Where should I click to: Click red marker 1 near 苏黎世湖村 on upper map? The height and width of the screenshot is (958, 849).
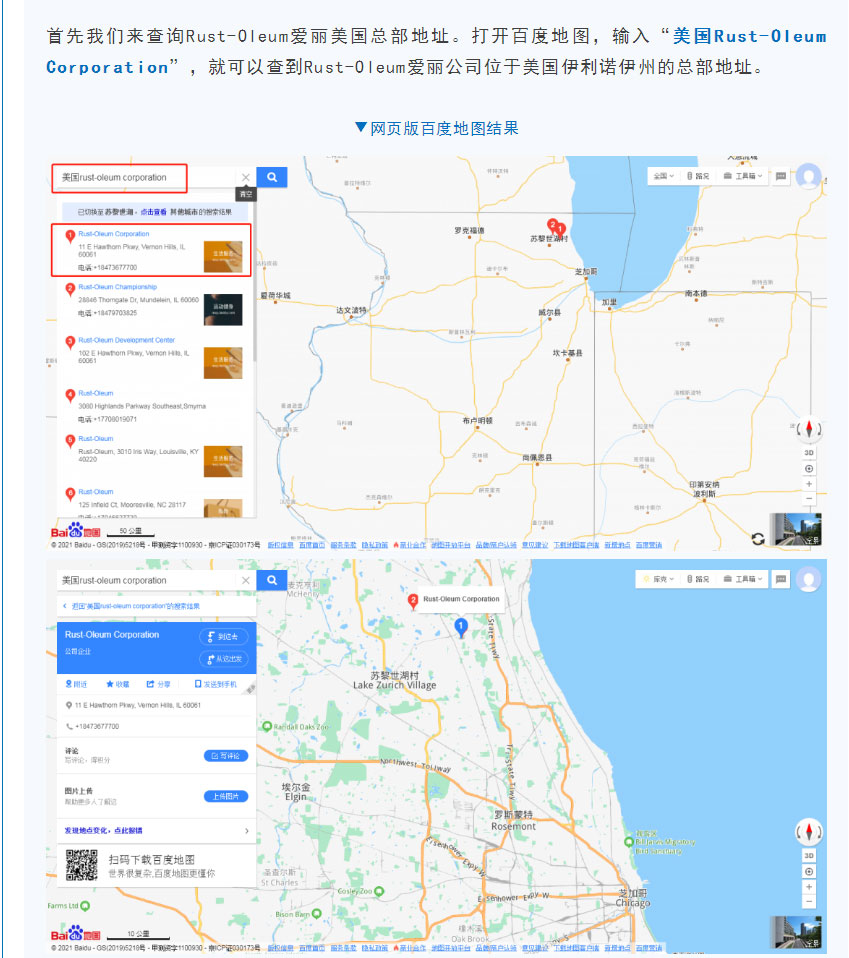tap(561, 230)
